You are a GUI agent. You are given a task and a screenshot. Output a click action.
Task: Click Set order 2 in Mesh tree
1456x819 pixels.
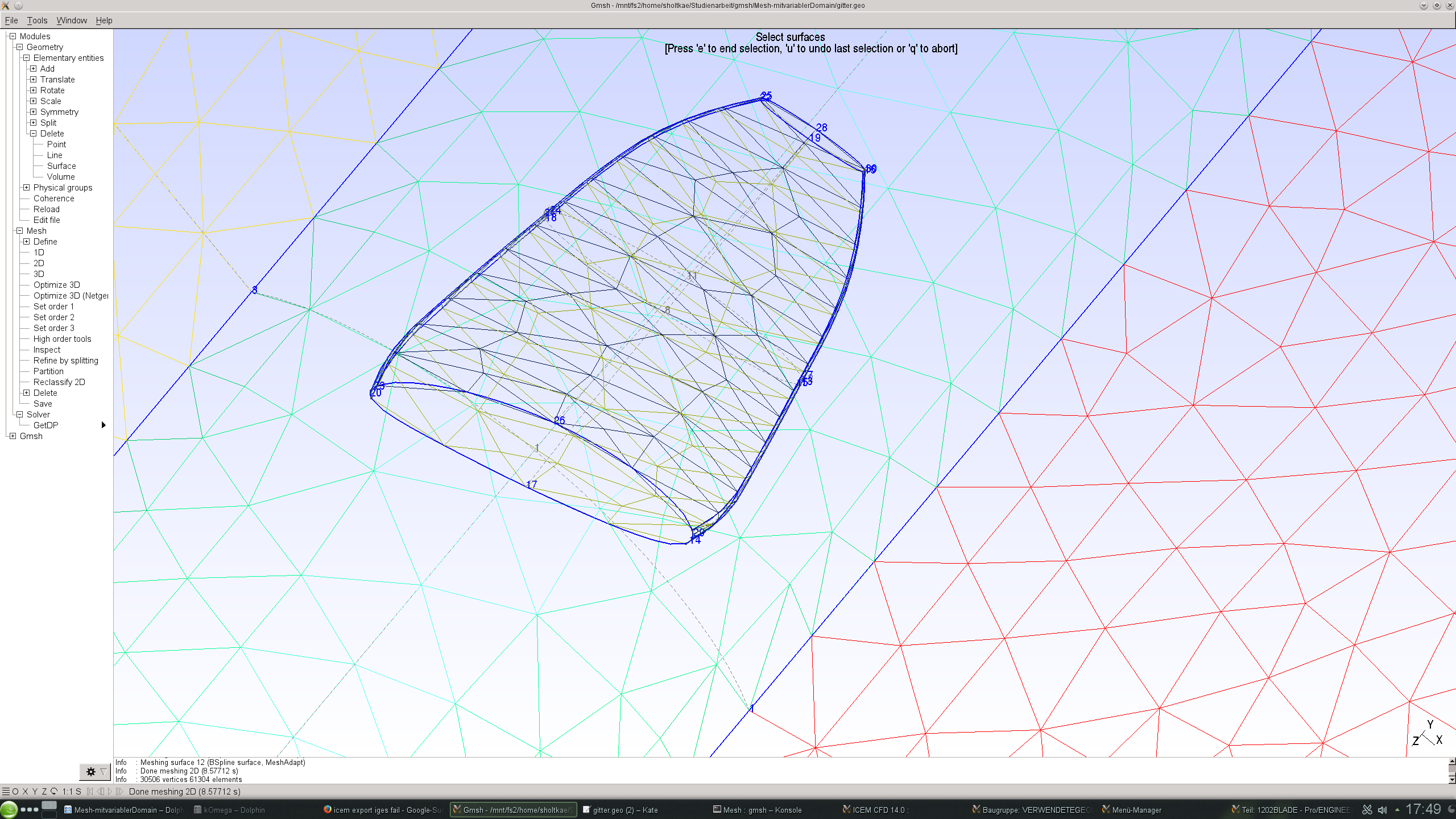(53, 317)
